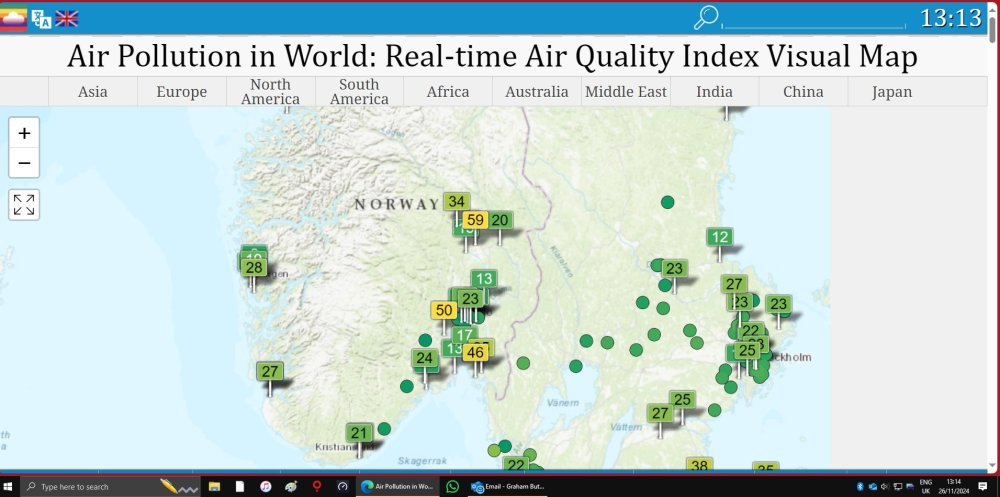Click the AQI 24 station marker

pos(425,359)
